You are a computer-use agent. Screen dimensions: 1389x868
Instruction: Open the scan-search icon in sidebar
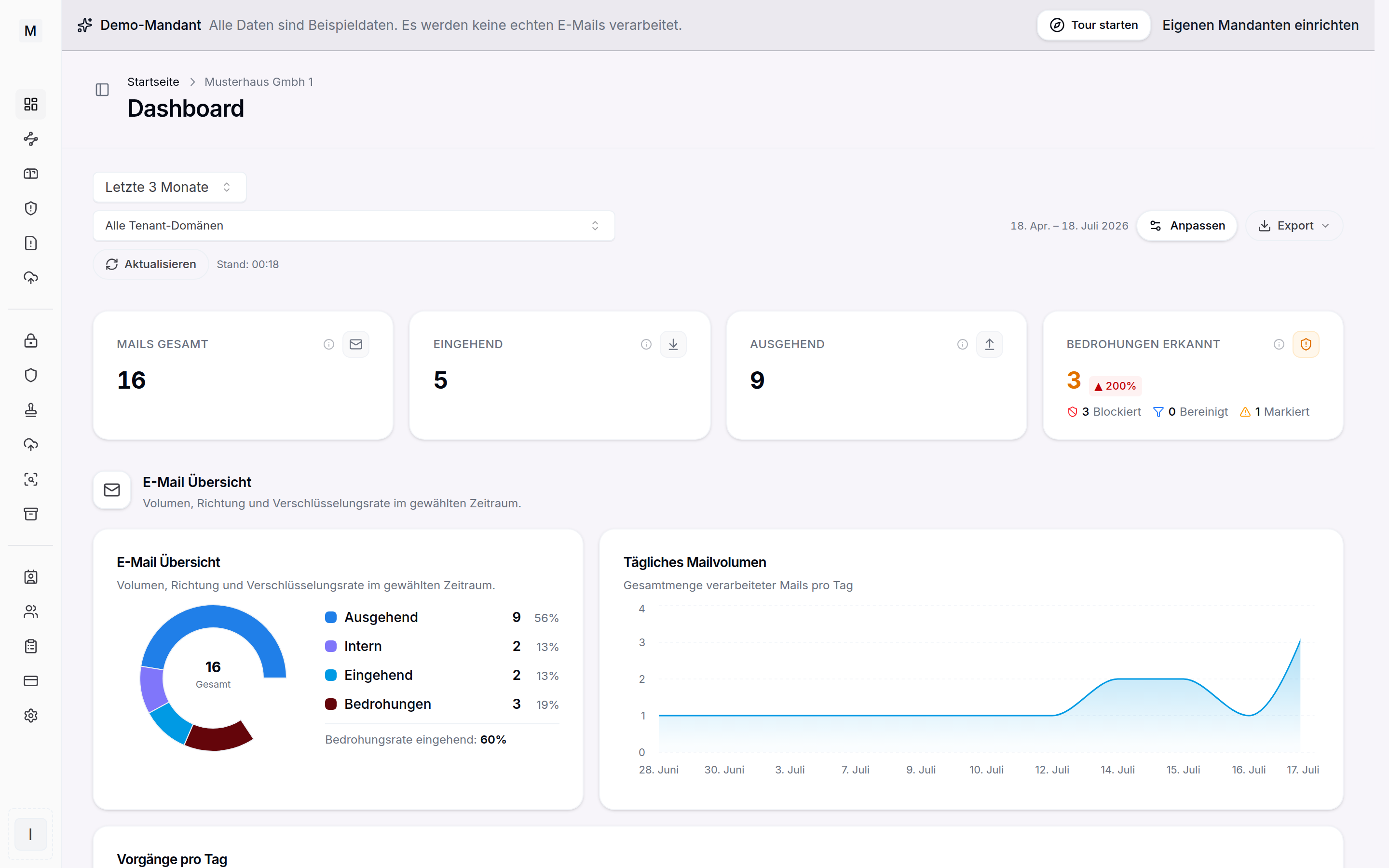(x=30, y=479)
